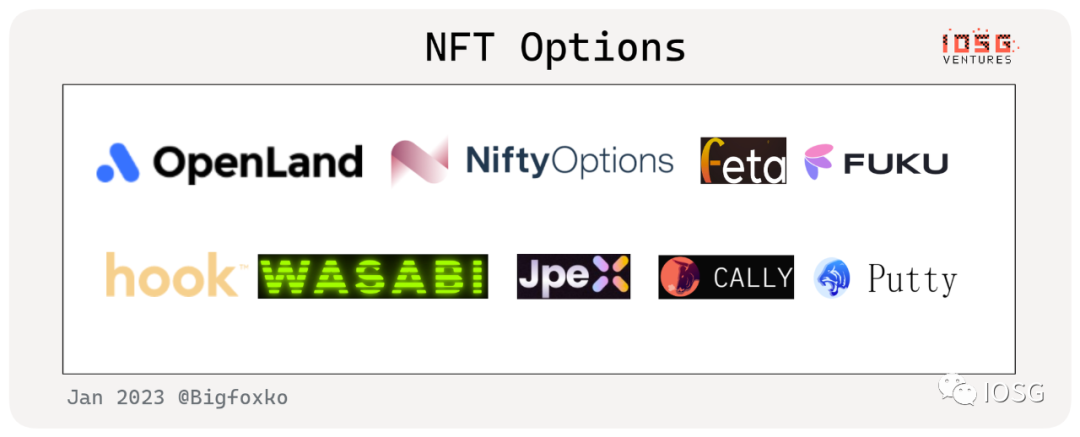Click the green WASABI logo

(x=373, y=276)
